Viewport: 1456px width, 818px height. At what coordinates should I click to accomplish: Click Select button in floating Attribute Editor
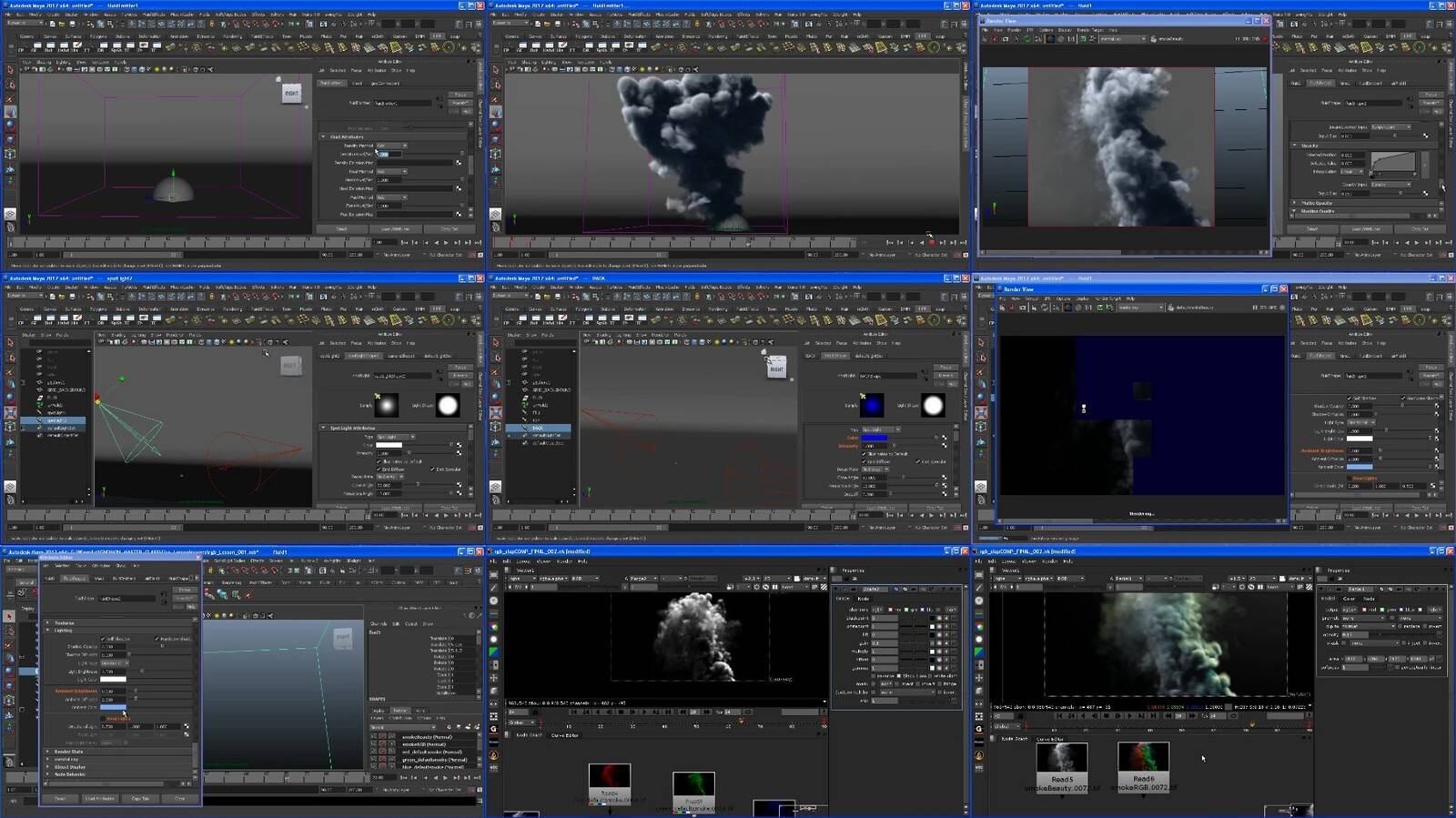[60, 798]
